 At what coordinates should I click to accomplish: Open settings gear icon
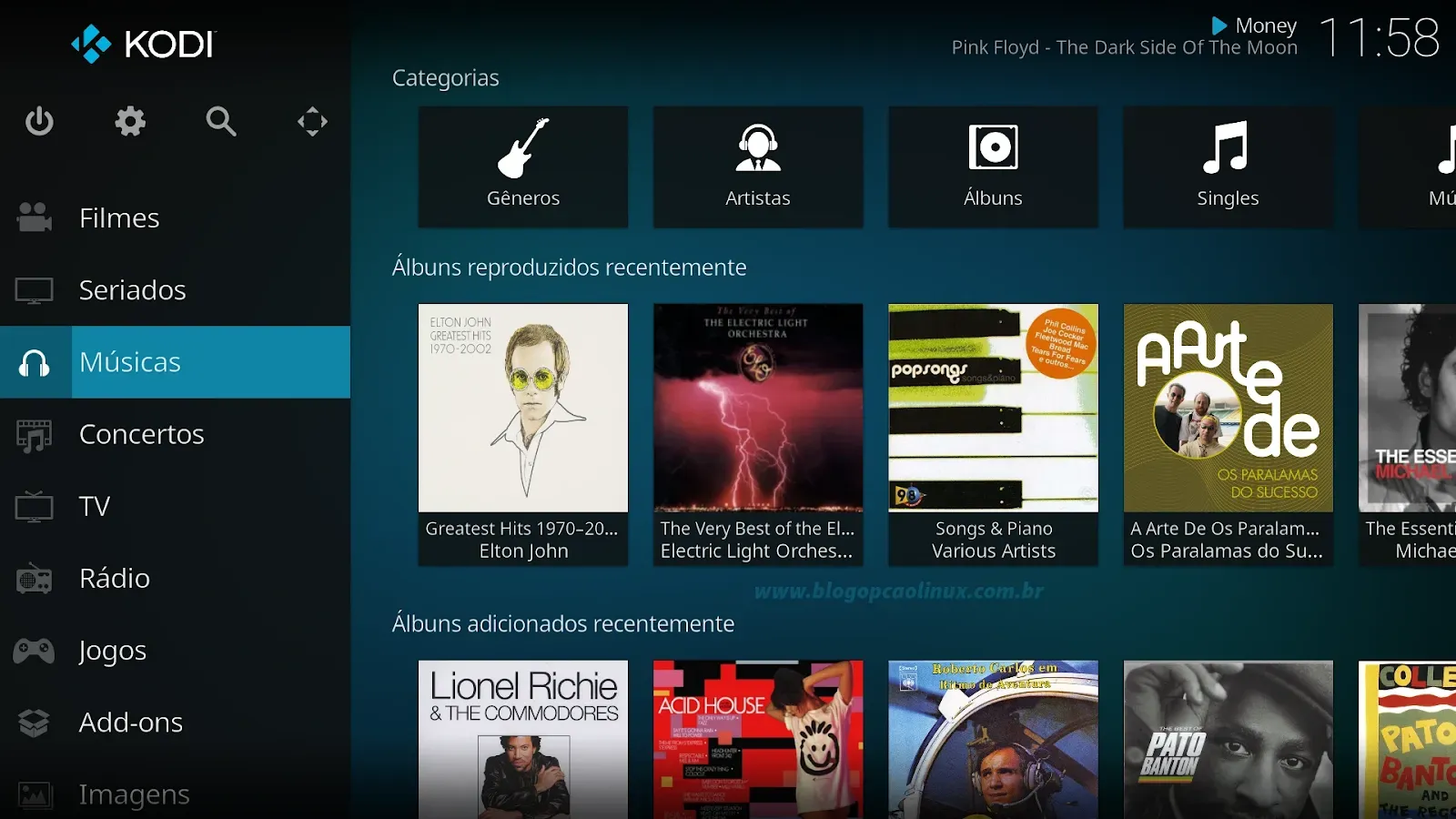click(x=130, y=121)
